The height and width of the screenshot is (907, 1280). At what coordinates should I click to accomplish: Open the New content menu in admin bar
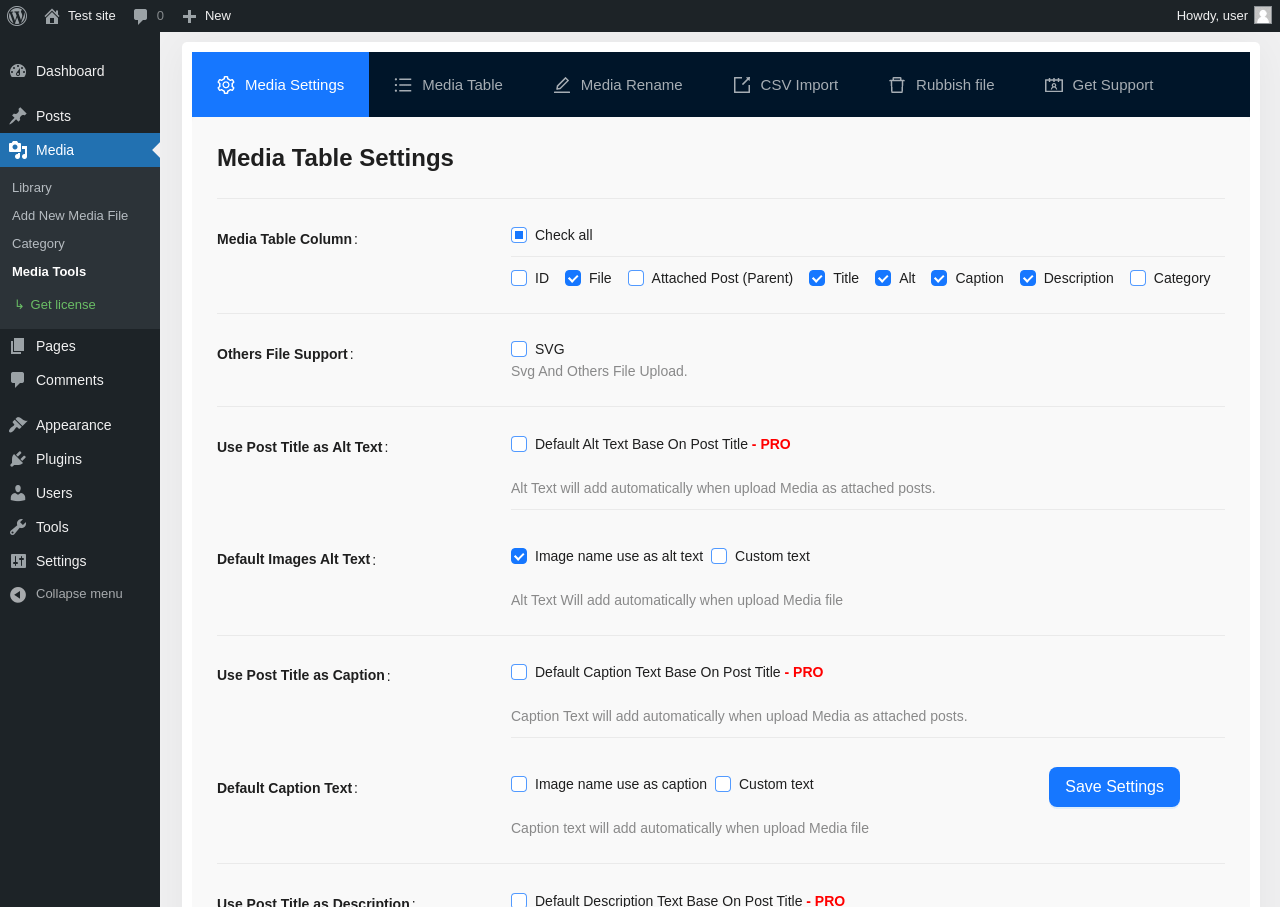coord(207,16)
